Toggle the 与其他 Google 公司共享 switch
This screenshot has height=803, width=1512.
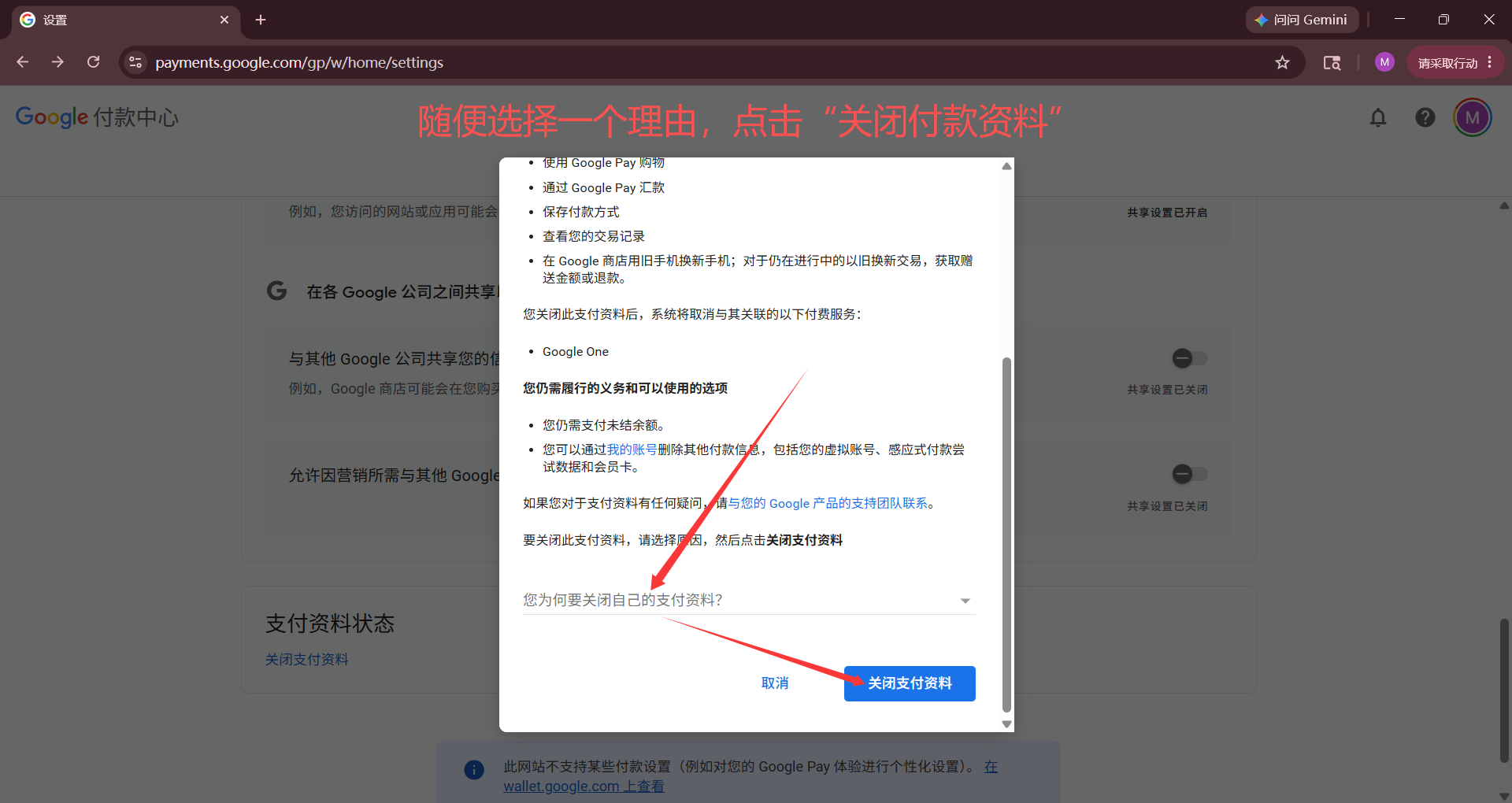[1189, 358]
